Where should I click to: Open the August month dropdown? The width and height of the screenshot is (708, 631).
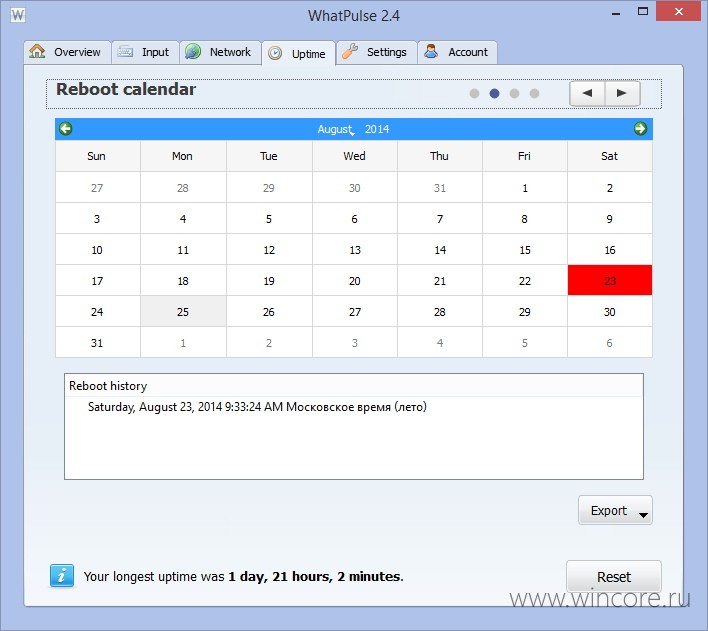(x=336, y=129)
